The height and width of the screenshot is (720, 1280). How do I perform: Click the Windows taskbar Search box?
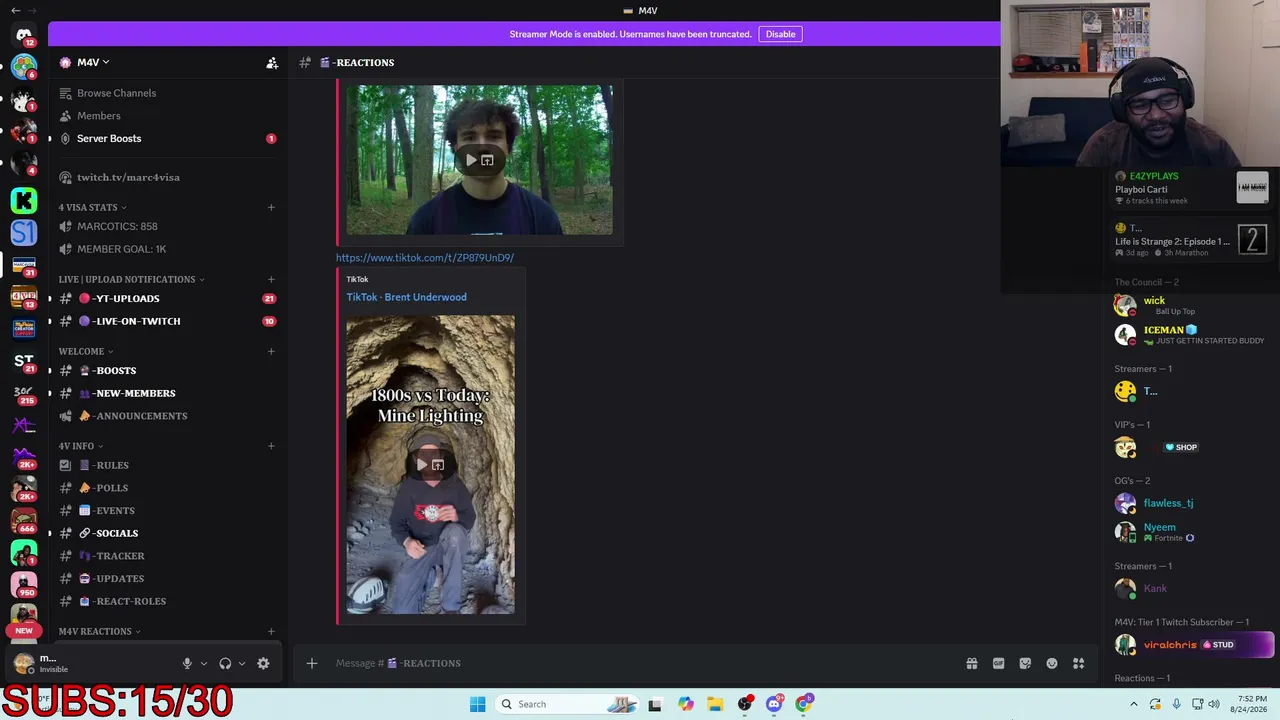point(566,704)
